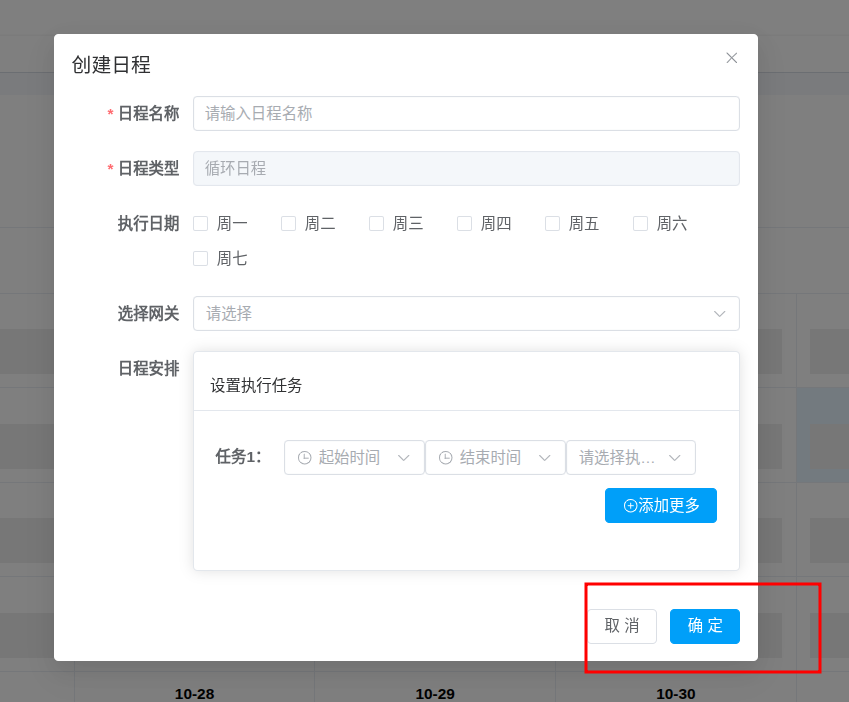Toggle the 周六 checkbox on

click(x=640, y=223)
